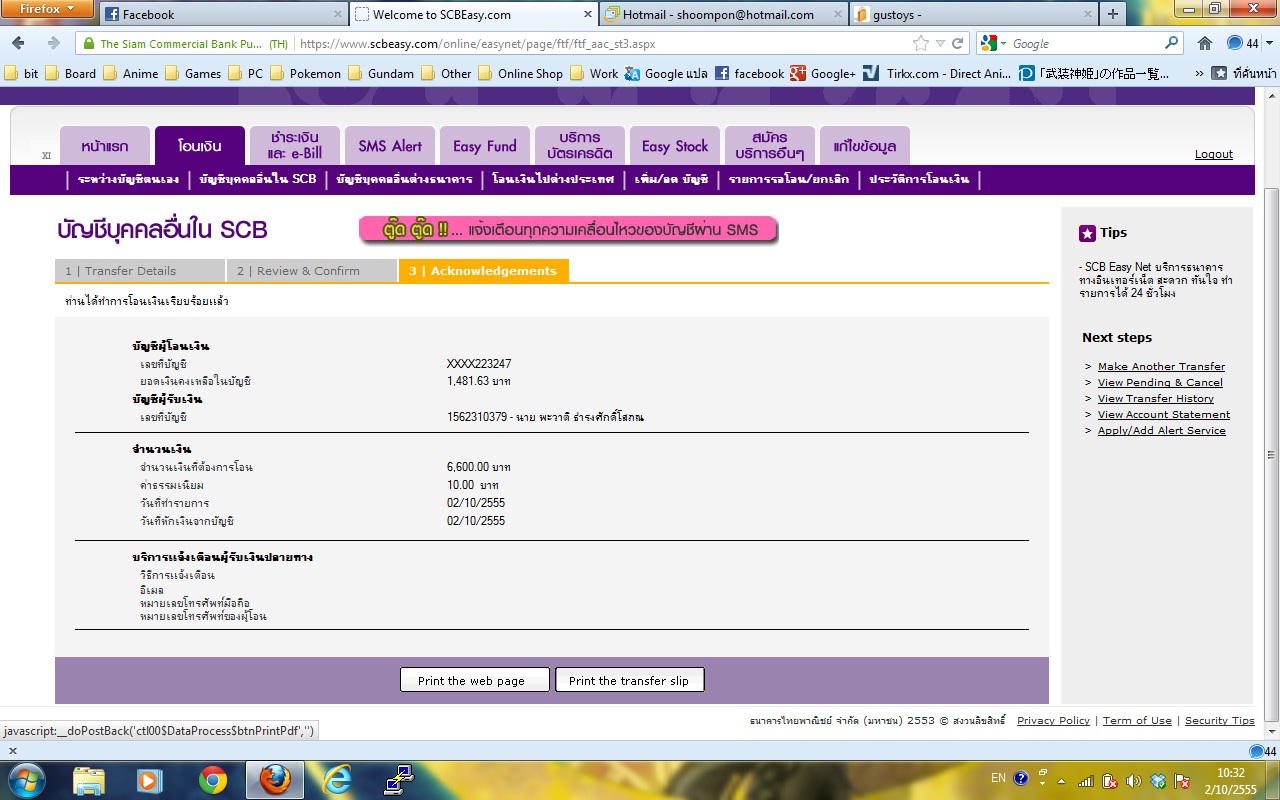Select บัญชีบุคคลอื่นต่างธนาคาร submenu item
1280x800 pixels.
(x=404, y=180)
